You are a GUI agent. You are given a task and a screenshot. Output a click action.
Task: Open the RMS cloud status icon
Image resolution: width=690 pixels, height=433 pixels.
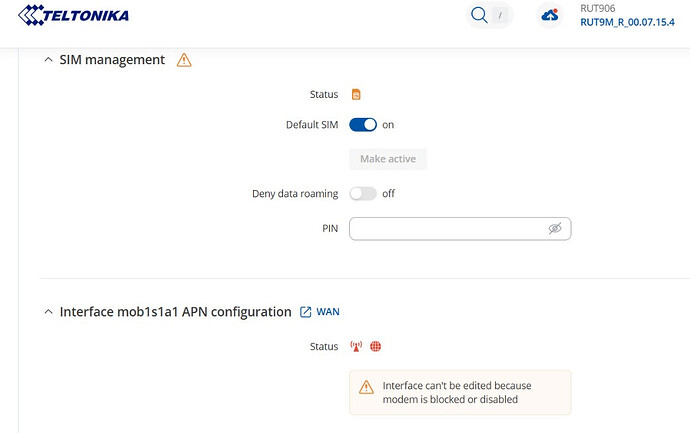pyautogui.click(x=548, y=15)
